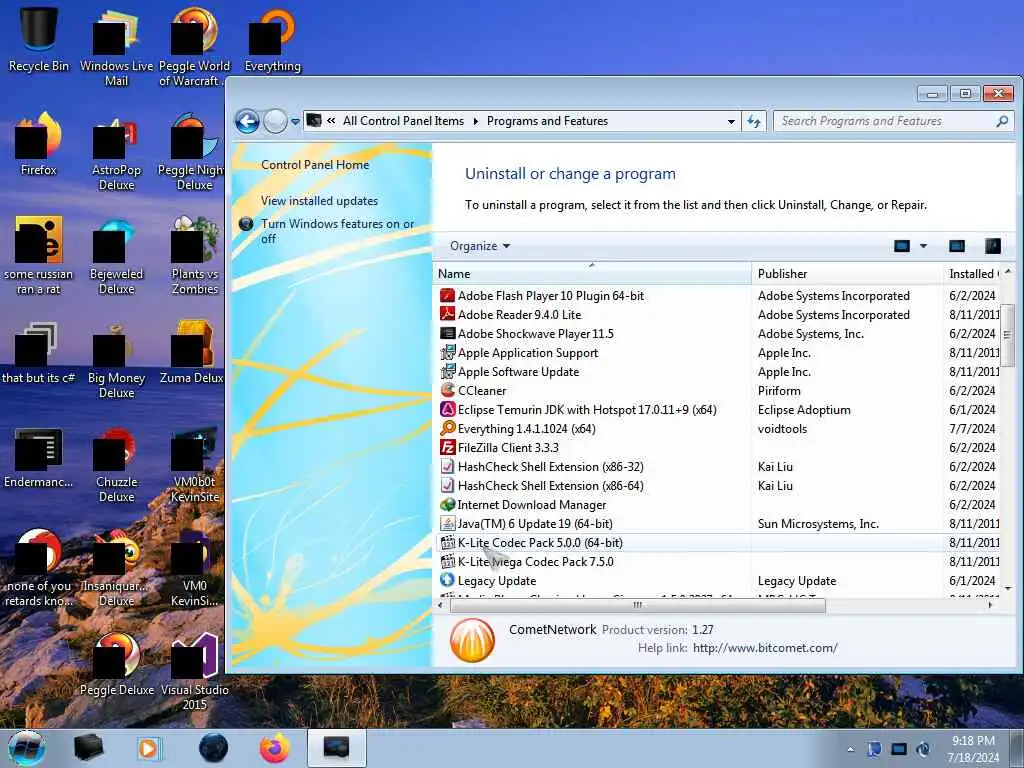
Task: Click the volume icon in system tray
Action: [x=923, y=749]
